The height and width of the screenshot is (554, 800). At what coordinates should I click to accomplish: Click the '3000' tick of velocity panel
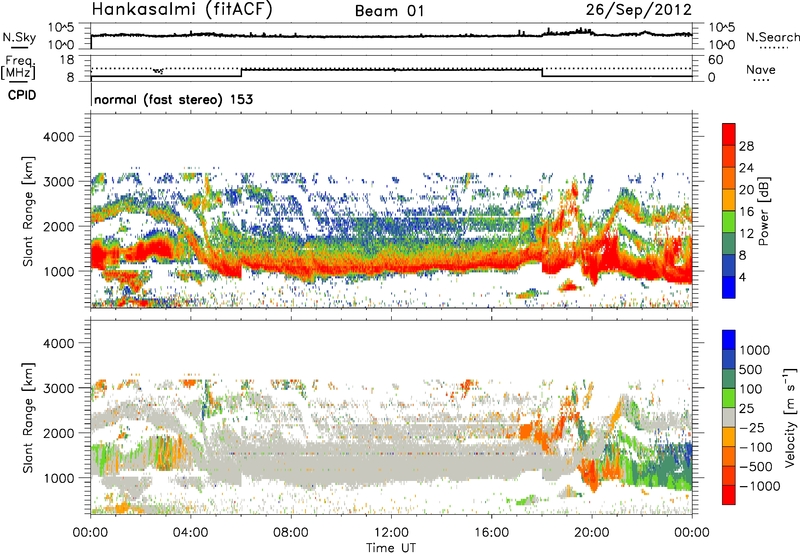pyautogui.click(x=58, y=388)
